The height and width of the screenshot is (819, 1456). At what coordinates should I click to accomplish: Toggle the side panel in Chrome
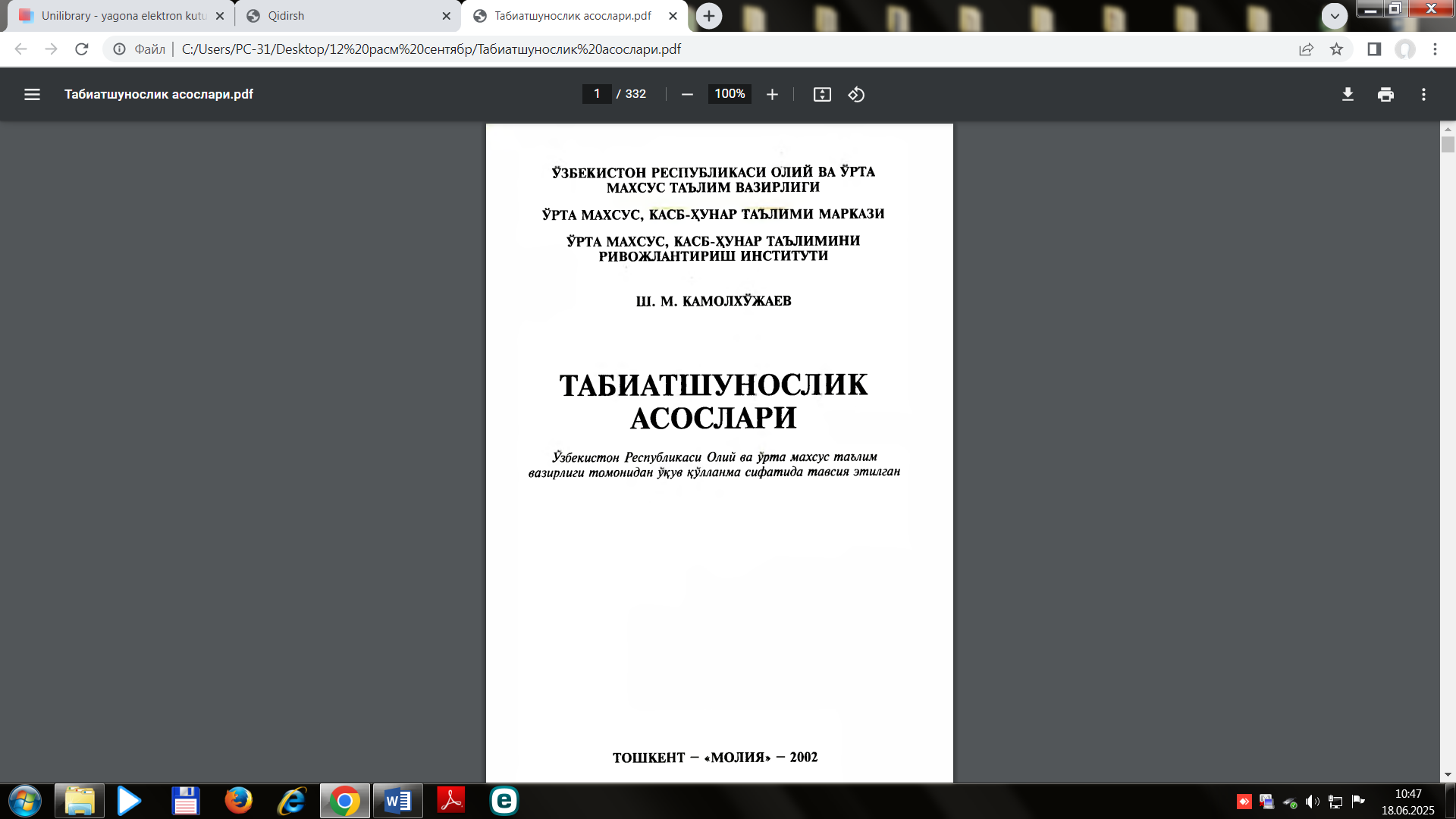(1373, 49)
